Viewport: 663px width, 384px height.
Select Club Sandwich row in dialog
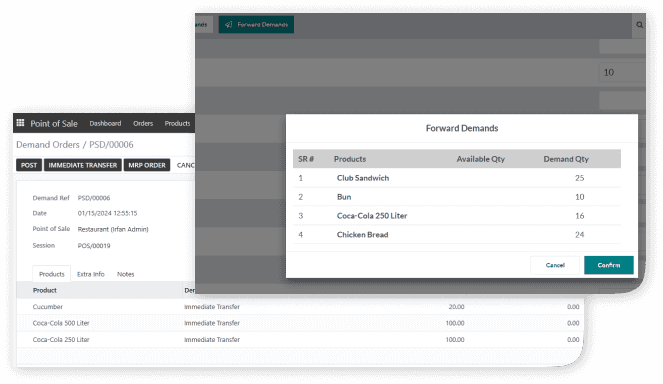[457, 178]
